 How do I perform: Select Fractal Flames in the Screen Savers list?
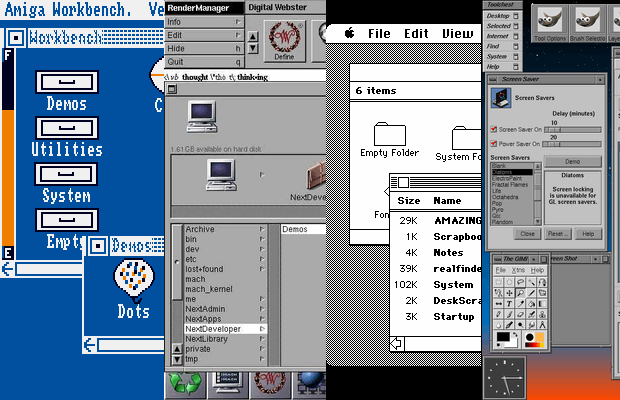click(512, 185)
